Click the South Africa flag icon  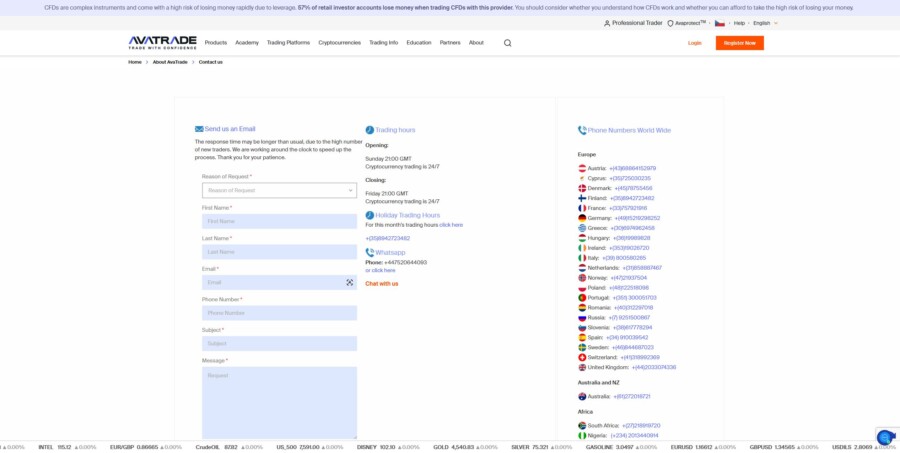[x=582, y=426]
